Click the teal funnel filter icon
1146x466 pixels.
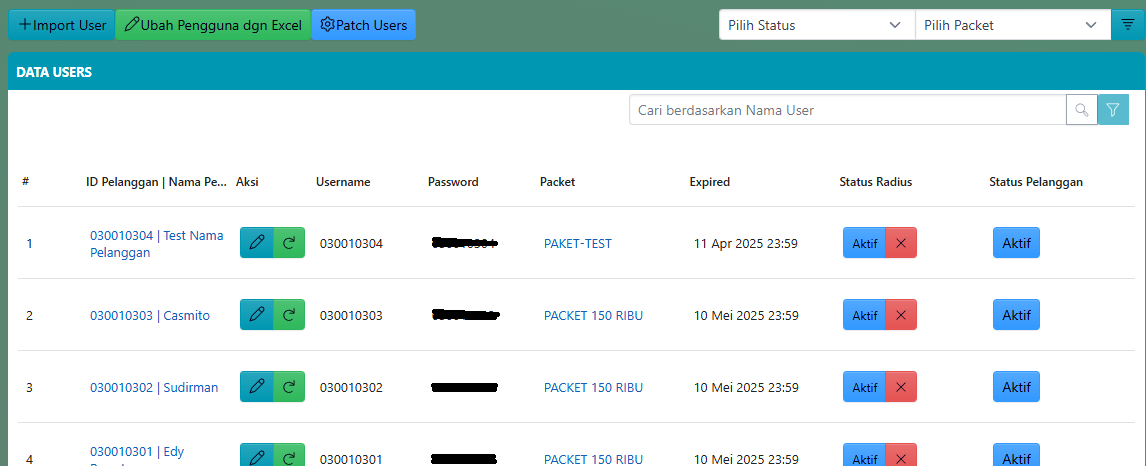(1113, 110)
